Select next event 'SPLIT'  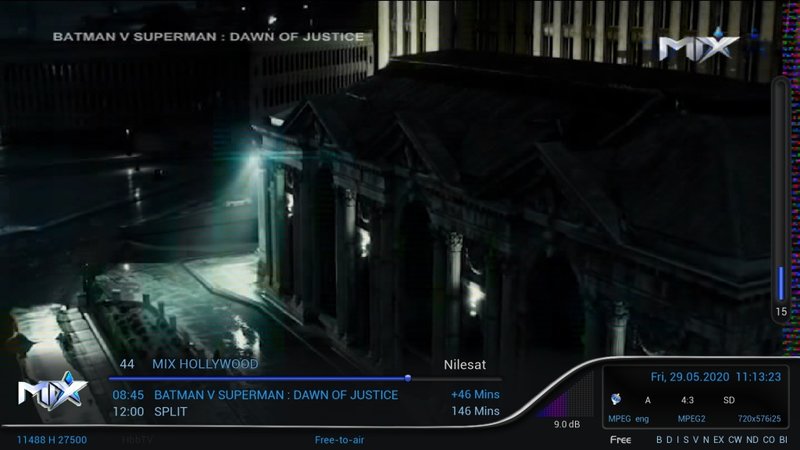click(170, 411)
